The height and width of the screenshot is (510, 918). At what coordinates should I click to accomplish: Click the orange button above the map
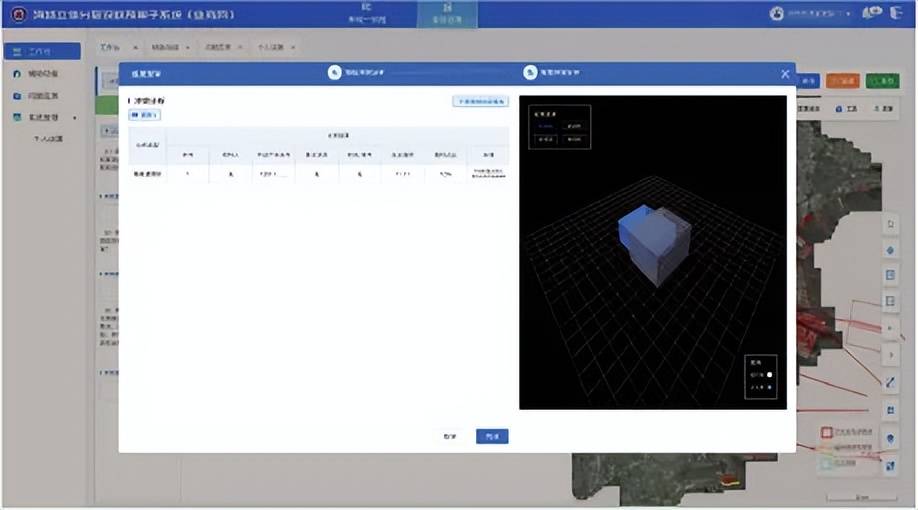(843, 81)
